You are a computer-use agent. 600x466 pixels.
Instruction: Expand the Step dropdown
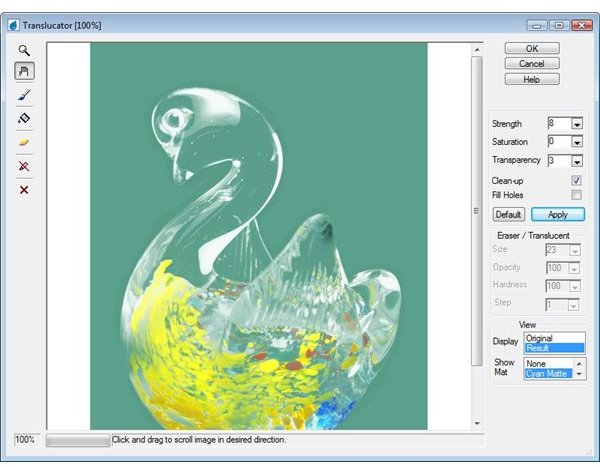pos(573,305)
